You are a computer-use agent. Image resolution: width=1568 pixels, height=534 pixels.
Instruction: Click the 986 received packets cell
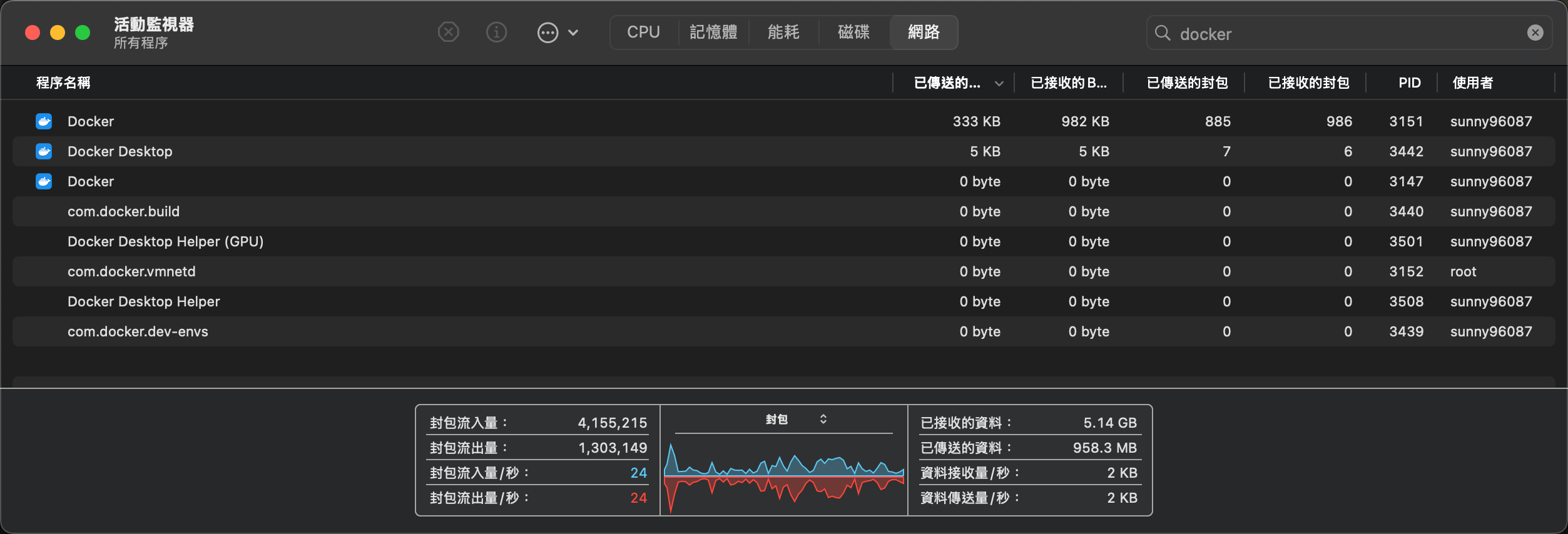1339,121
